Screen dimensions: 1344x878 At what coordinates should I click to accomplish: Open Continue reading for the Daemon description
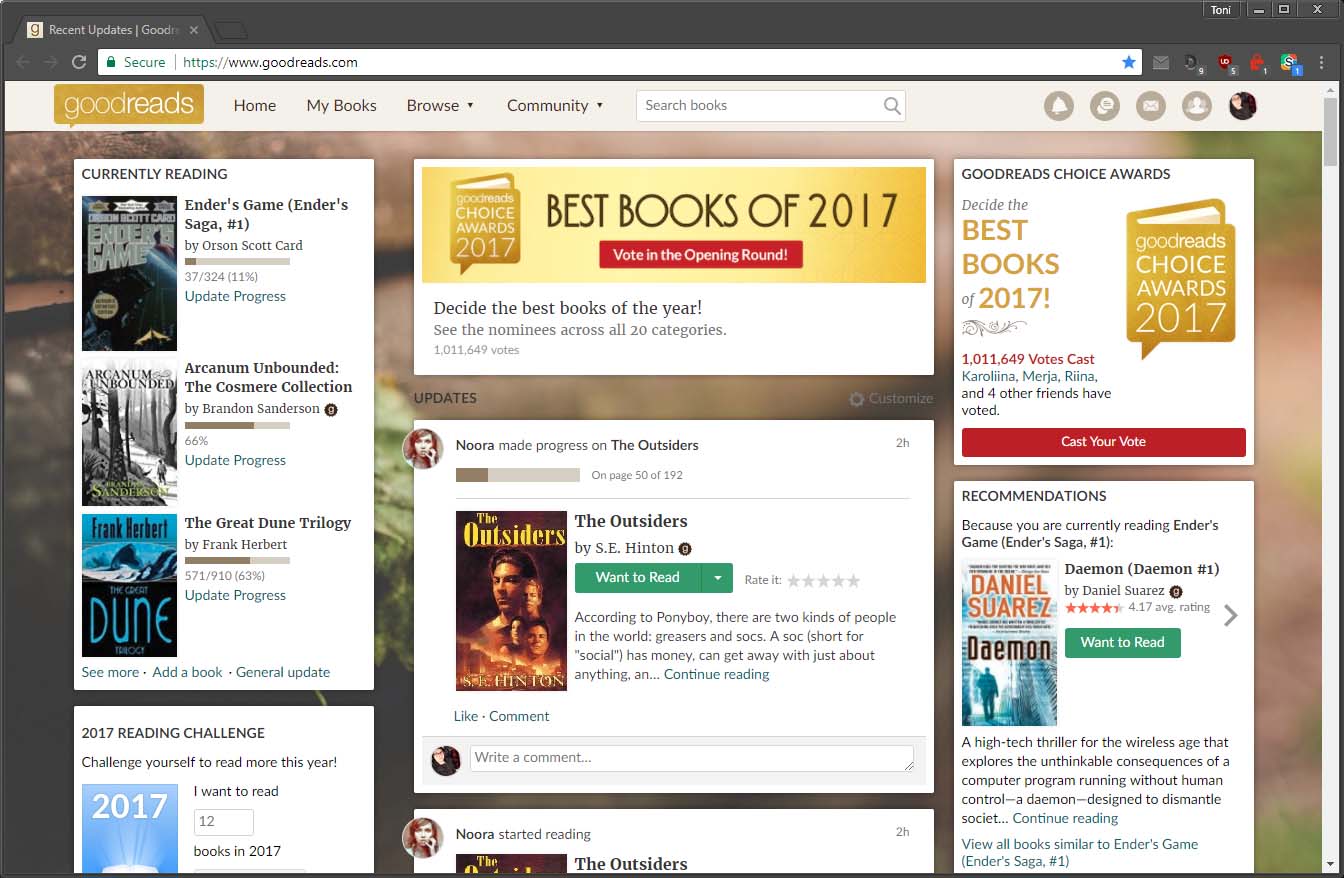point(1064,818)
